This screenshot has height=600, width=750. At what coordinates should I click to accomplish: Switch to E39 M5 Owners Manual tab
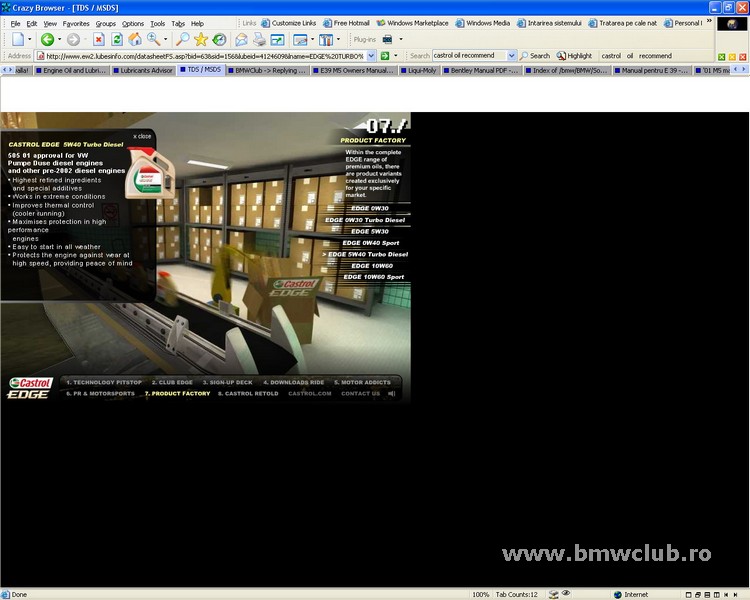click(x=353, y=70)
